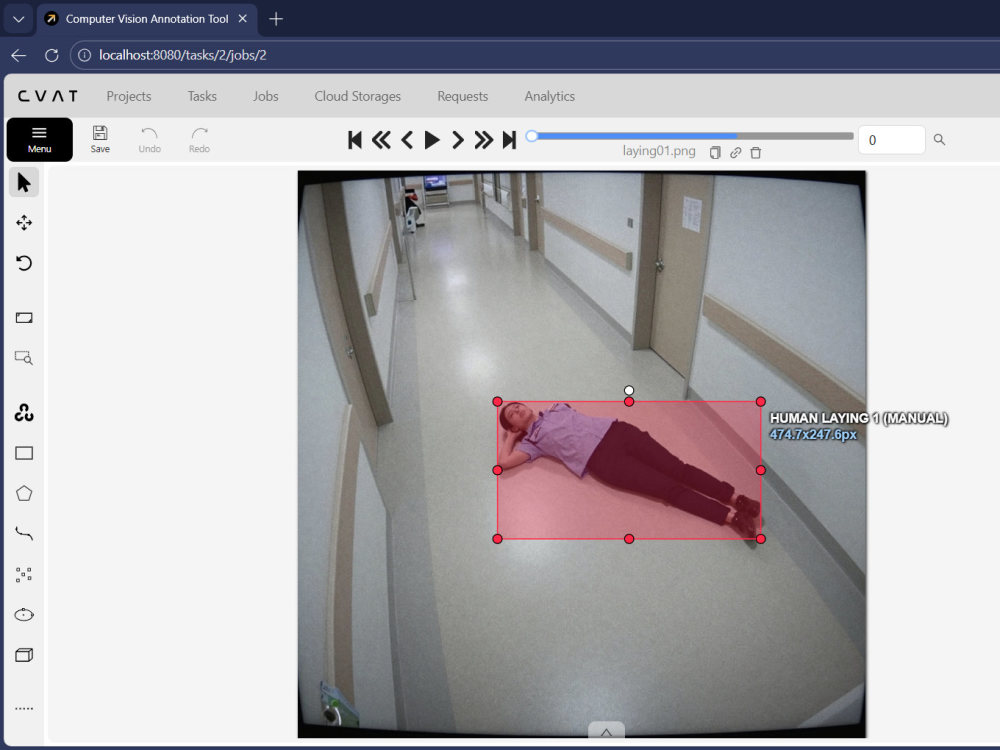Open the CVAT Menu button
Viewport: 1000px width, 750px height.
coord(40,139)
